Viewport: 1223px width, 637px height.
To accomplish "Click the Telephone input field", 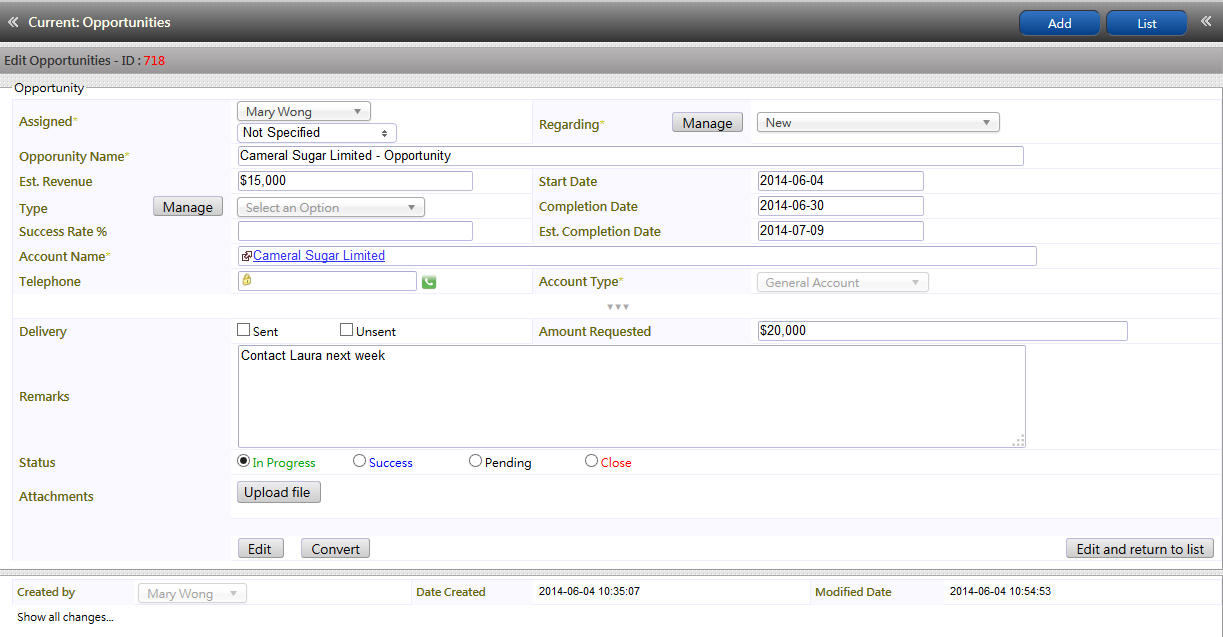I will coord(327,281).
